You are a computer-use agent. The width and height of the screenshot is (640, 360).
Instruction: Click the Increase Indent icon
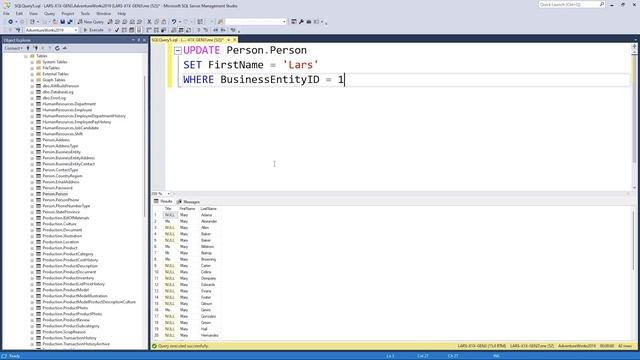pos(223,30)
